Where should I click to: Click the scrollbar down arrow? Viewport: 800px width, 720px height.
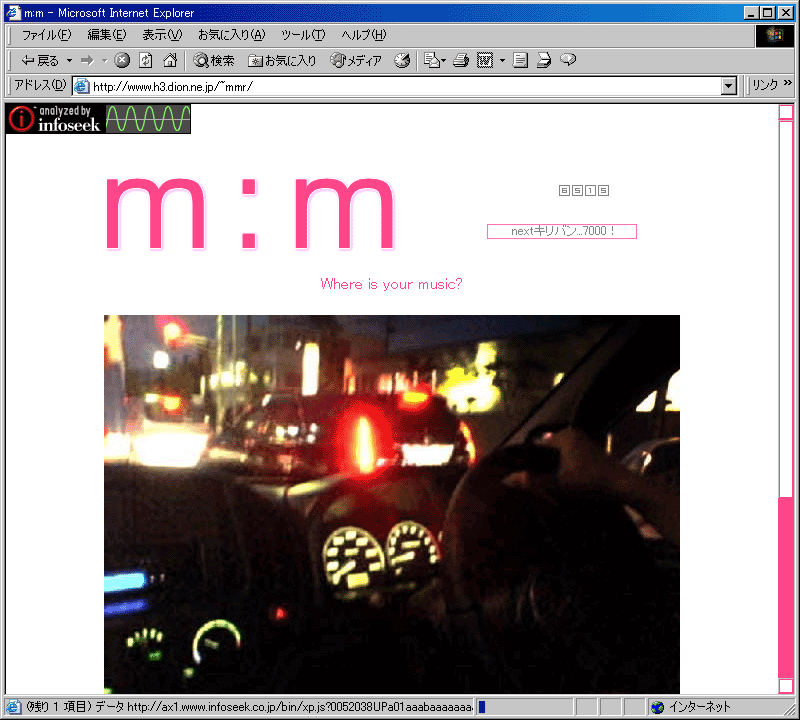pyautogui.click(x=786, y=686)
